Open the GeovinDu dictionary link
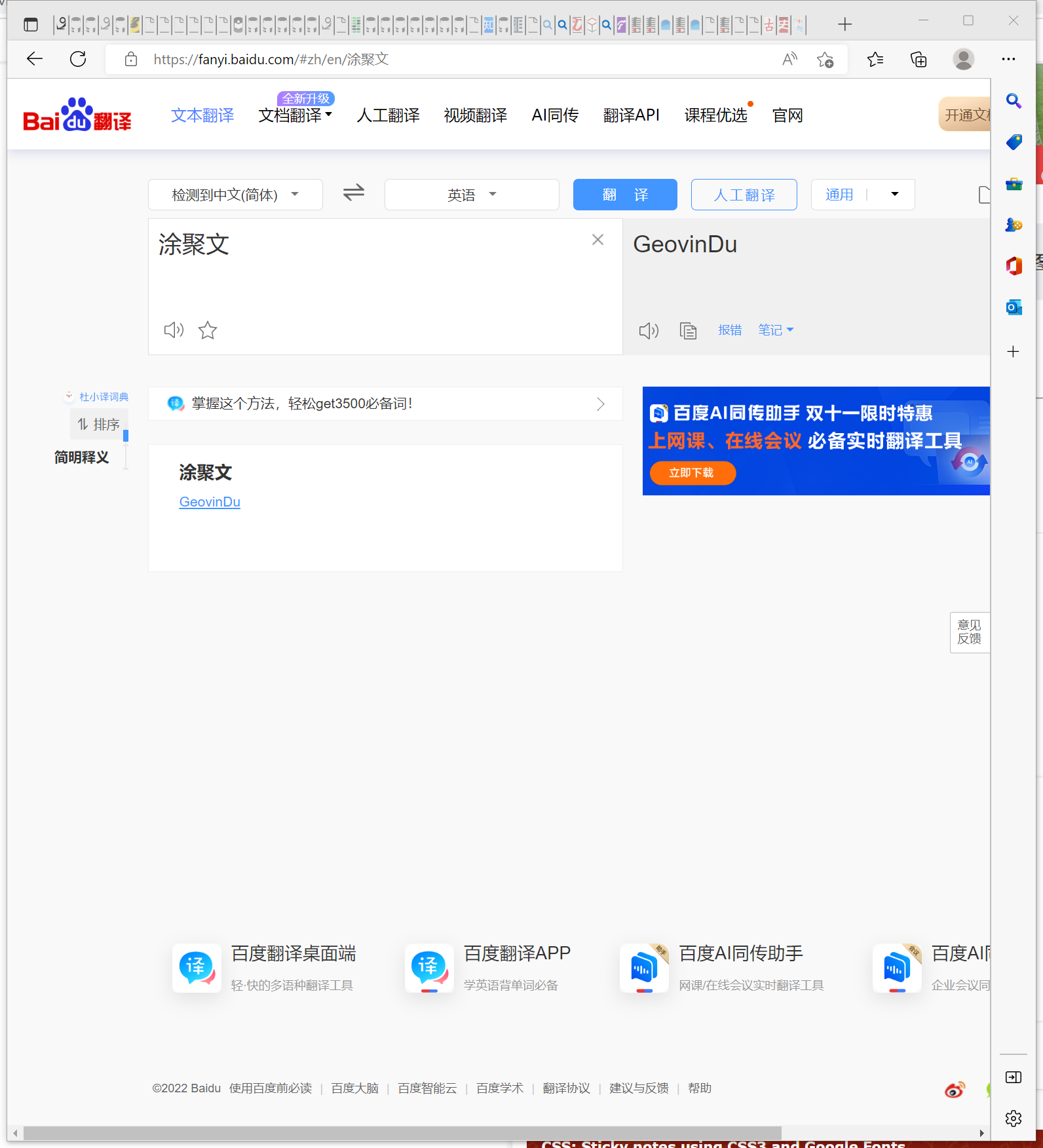Screen dimensions: 1043x1148 click(x=210, y=502)
